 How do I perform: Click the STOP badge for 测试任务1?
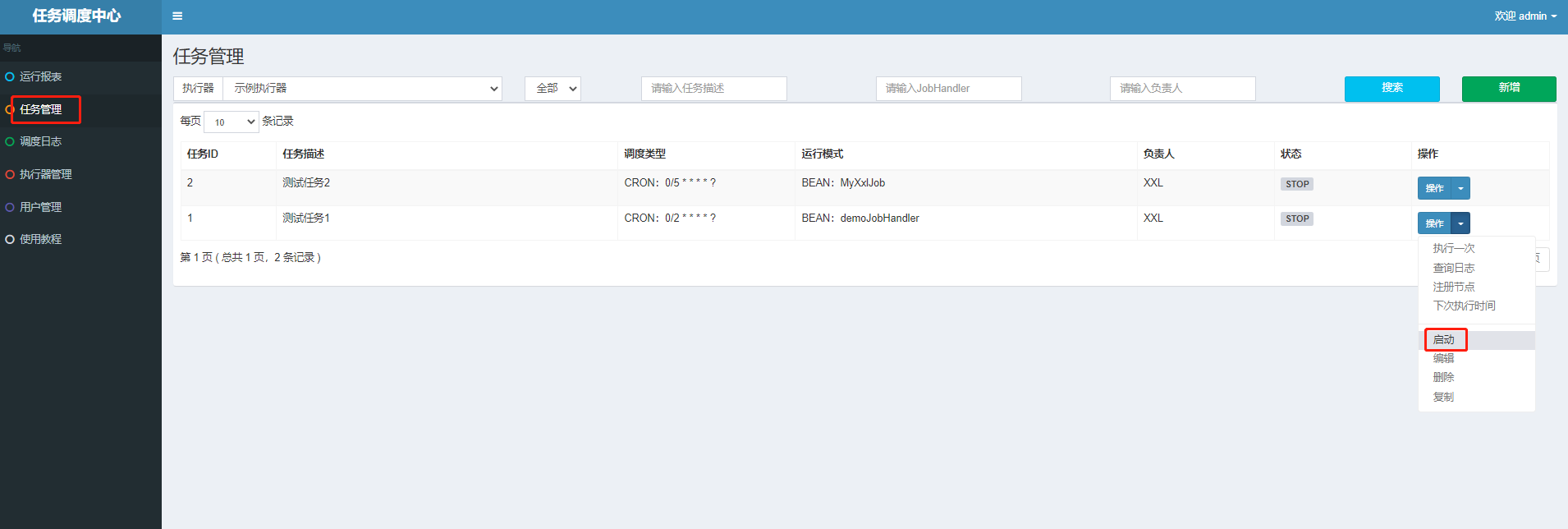[1297, 218]
